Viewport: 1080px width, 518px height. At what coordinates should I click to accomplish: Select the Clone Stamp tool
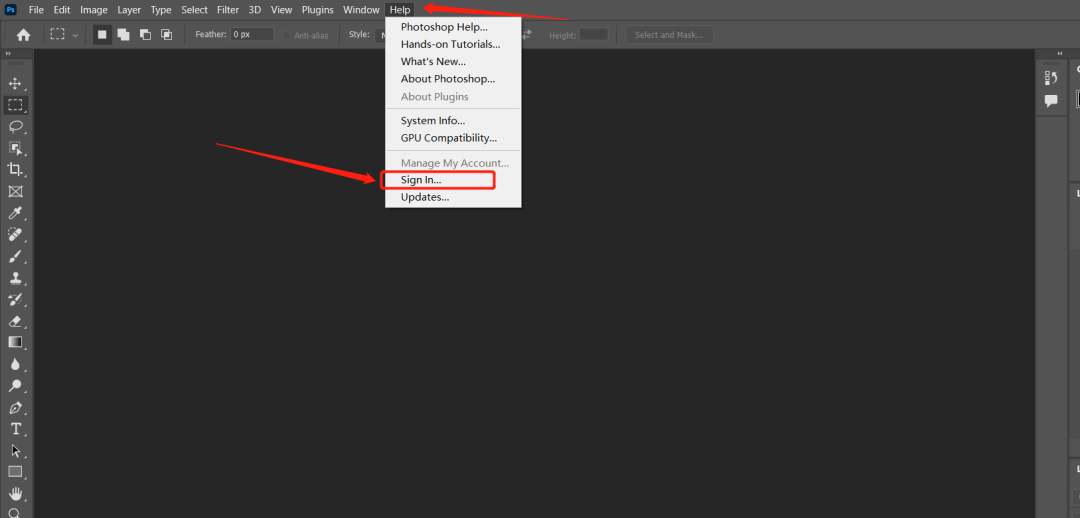(15, 278)
